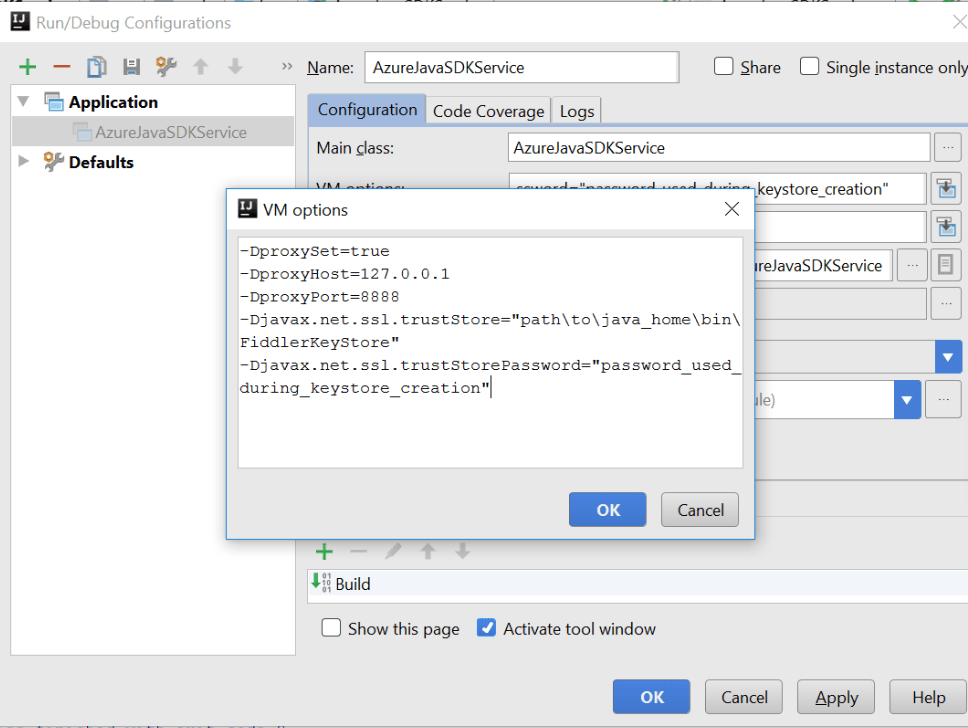
Task: Open the classpath module dropdown
Action: click(906, 399)
